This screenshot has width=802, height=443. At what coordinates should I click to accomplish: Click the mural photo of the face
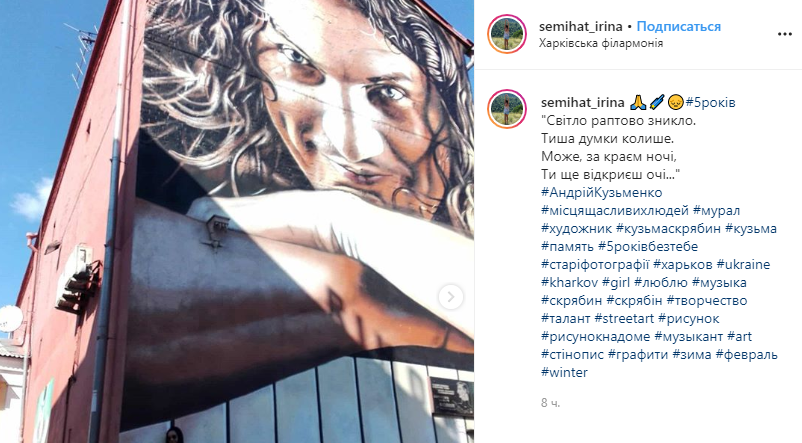(x=237, y=222)
